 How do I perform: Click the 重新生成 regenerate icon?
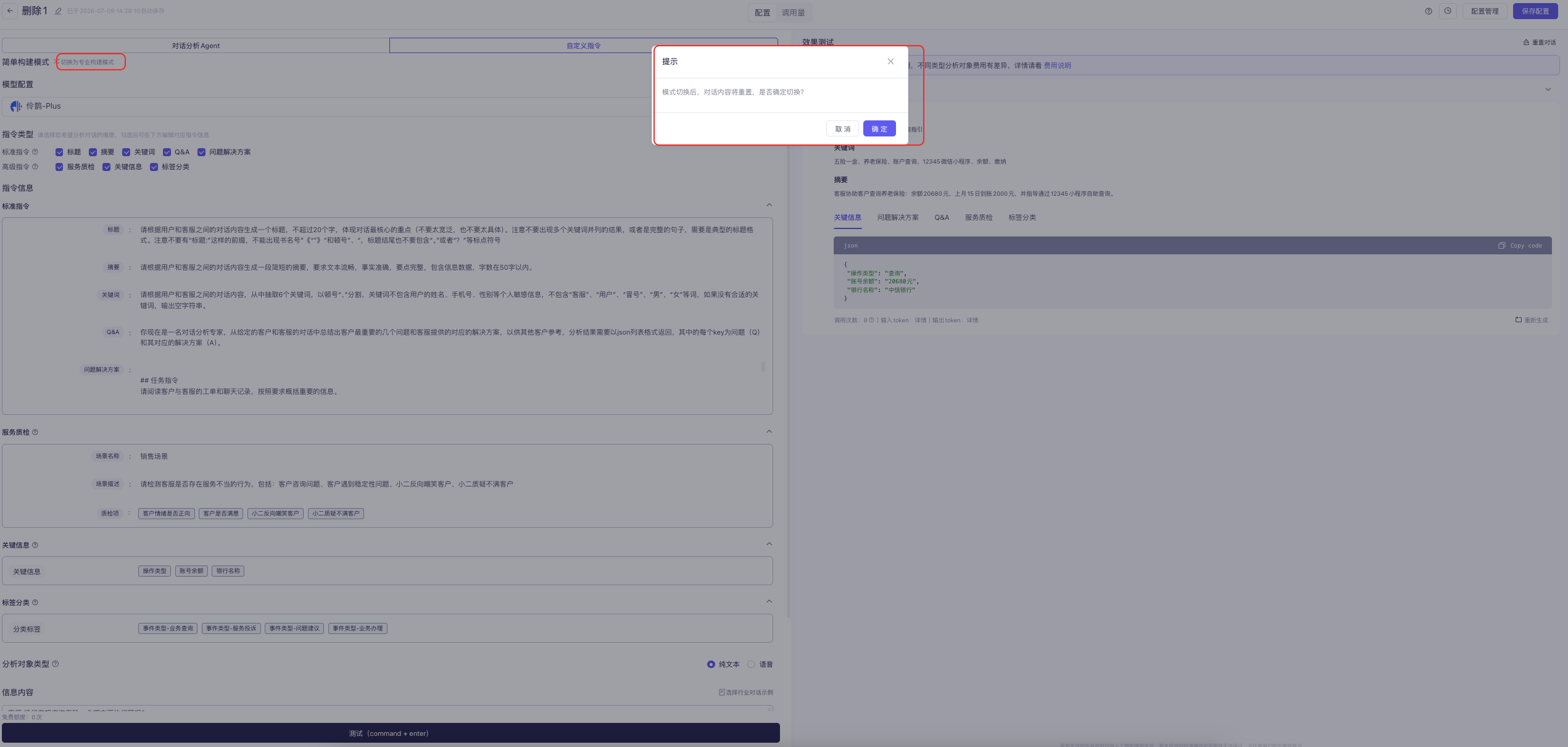1518,320
